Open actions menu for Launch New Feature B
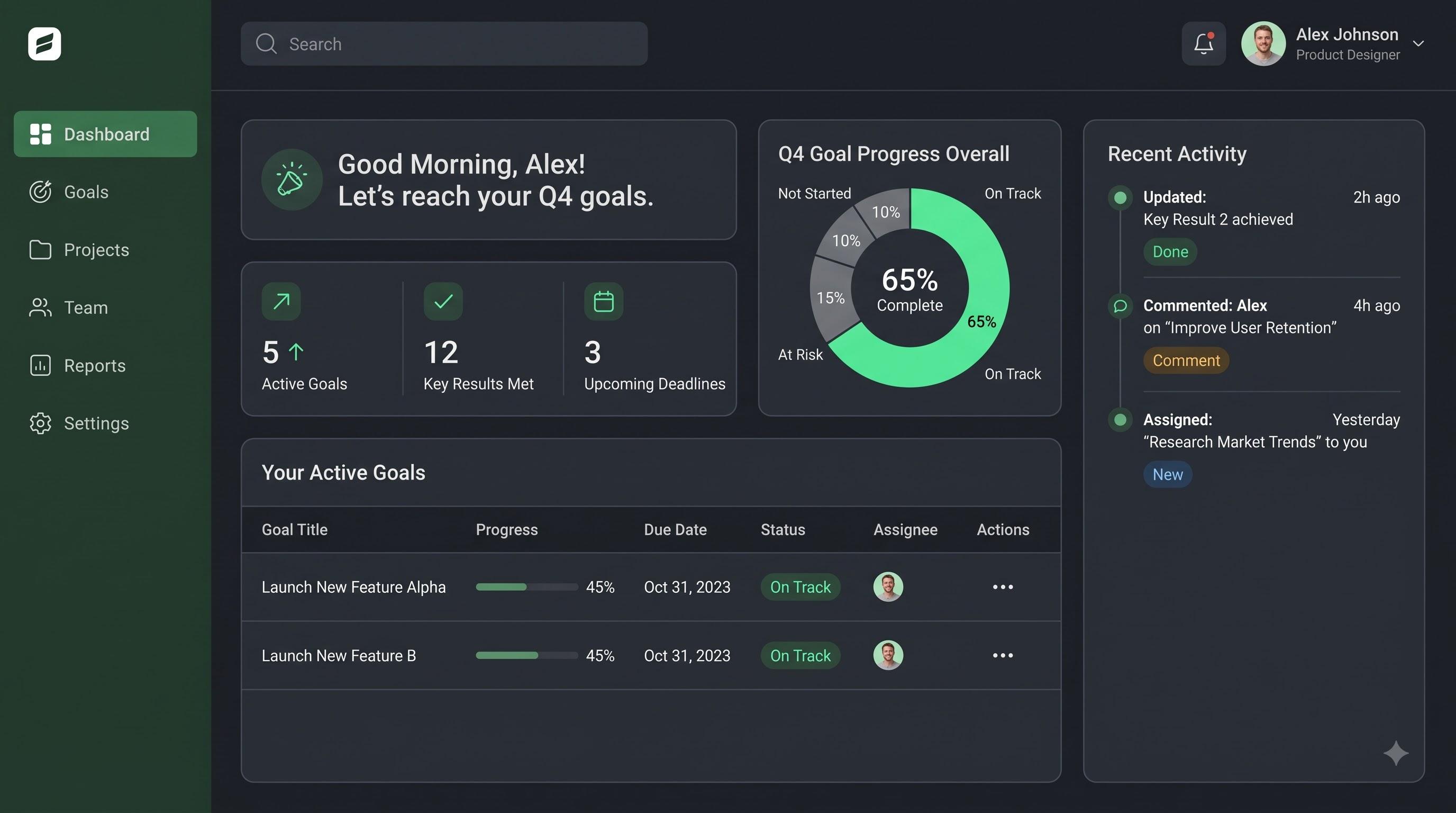Viewport: 1456px width, 813px height. (1003, 655)
